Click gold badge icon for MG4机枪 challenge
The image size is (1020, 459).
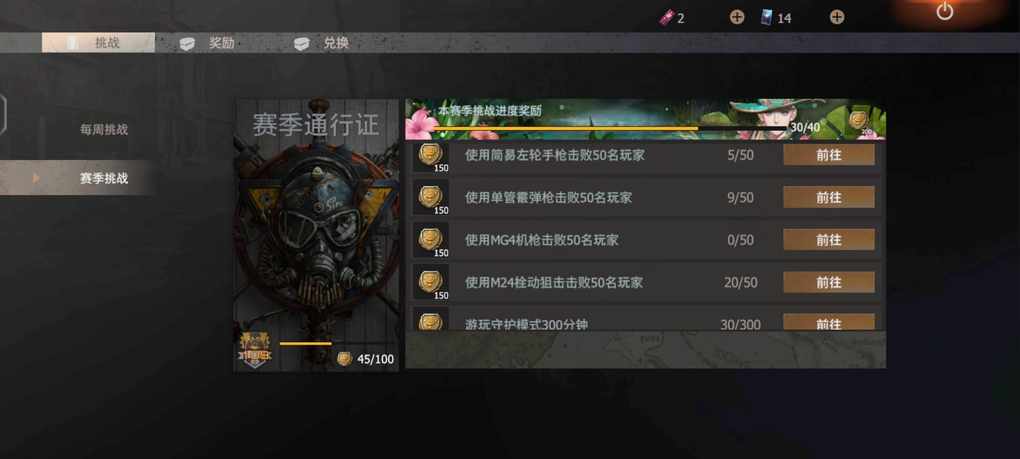click(431, 239)
